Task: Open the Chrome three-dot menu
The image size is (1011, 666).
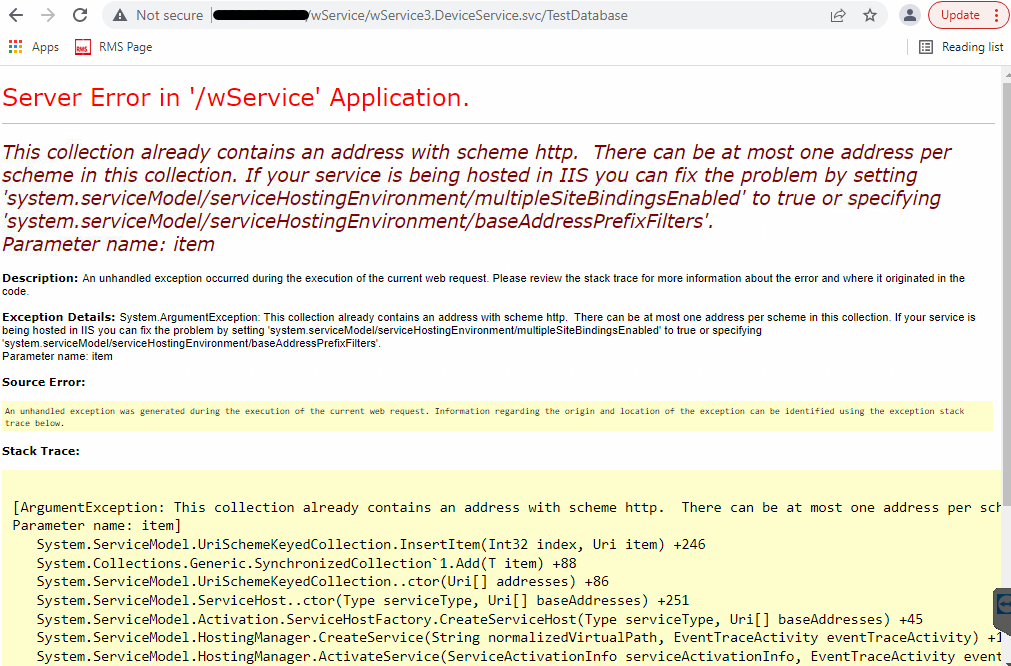Action: click(x=997, y=15)
